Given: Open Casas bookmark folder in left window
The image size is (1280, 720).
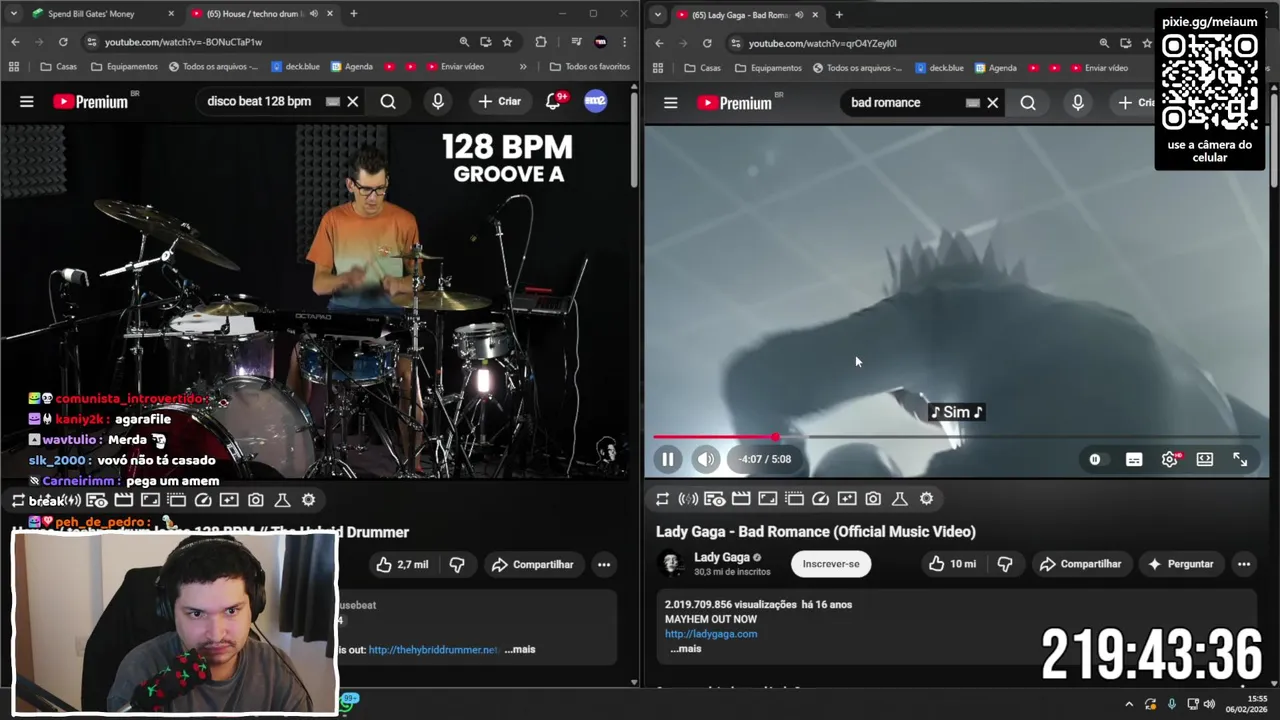Looking at the screenshot, I should click(59, 67).
